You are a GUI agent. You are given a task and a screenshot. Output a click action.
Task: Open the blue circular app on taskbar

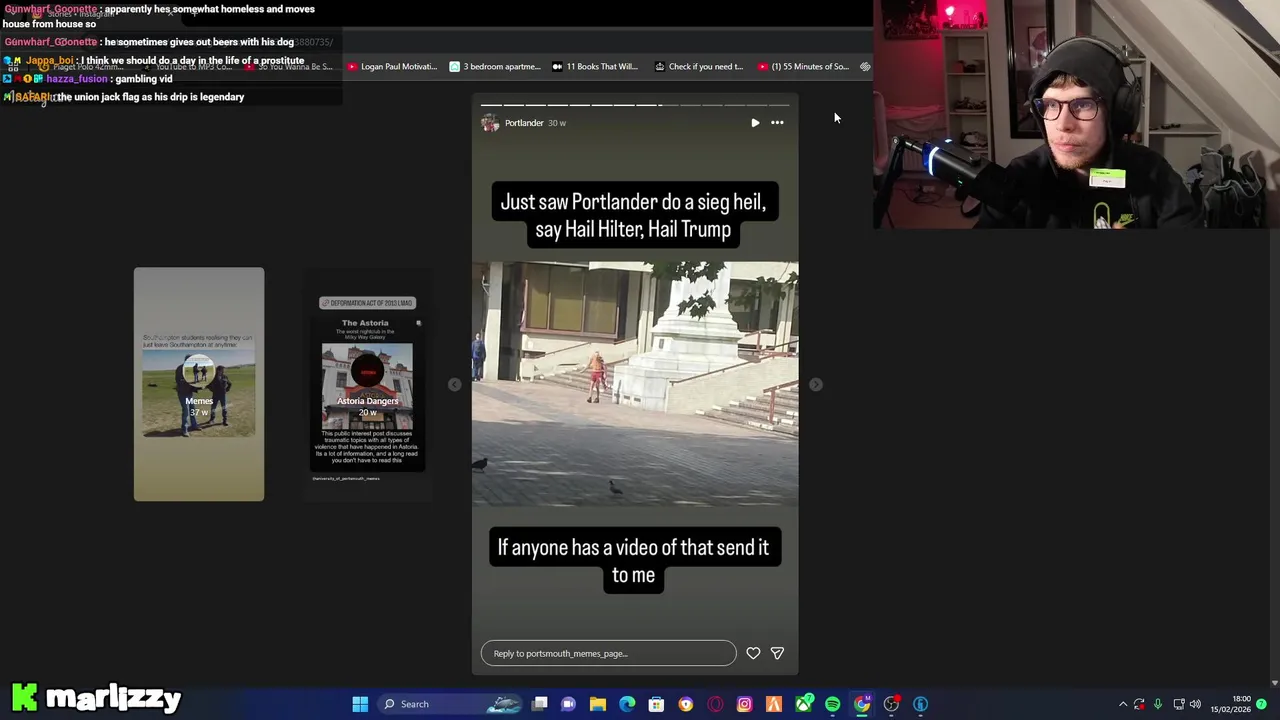tap(920, 704)
